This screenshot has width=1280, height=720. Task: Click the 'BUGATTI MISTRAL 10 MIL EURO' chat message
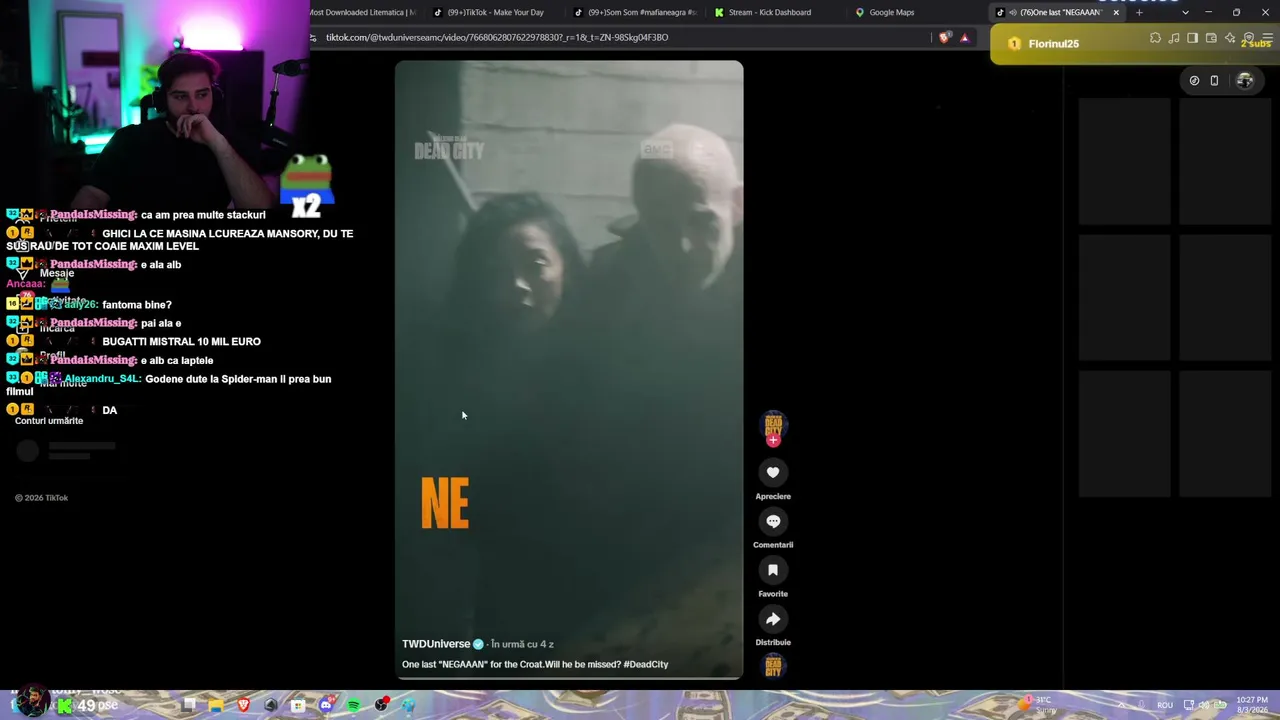click(182, 342)
